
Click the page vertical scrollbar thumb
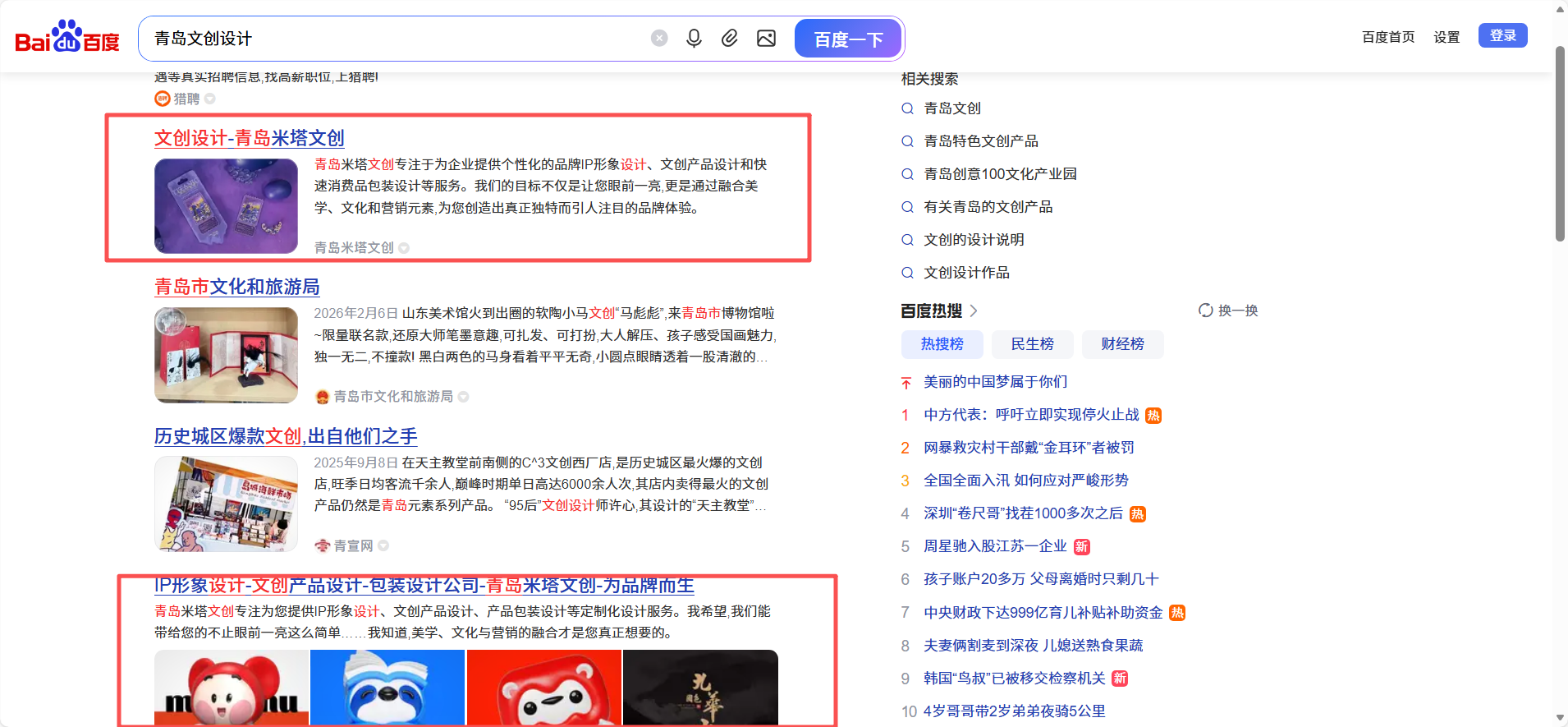coord(1560,144)
